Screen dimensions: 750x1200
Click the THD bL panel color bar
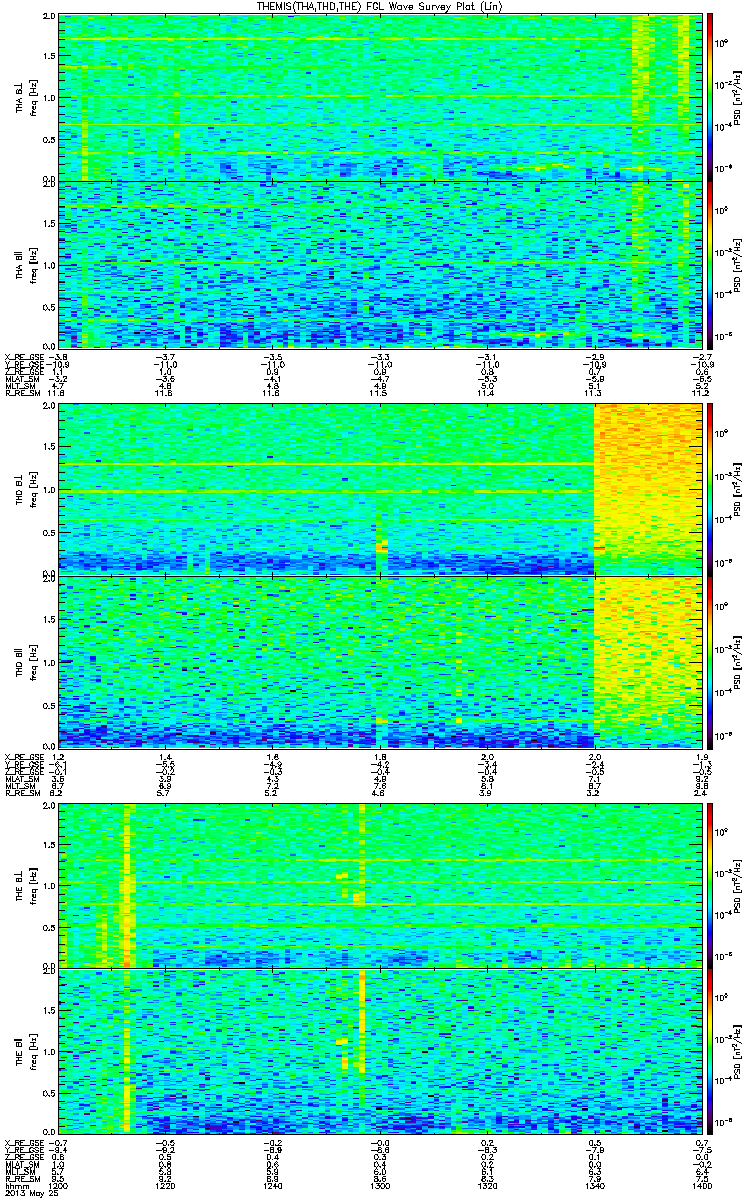pyautogui.click(x=710, y=489)
